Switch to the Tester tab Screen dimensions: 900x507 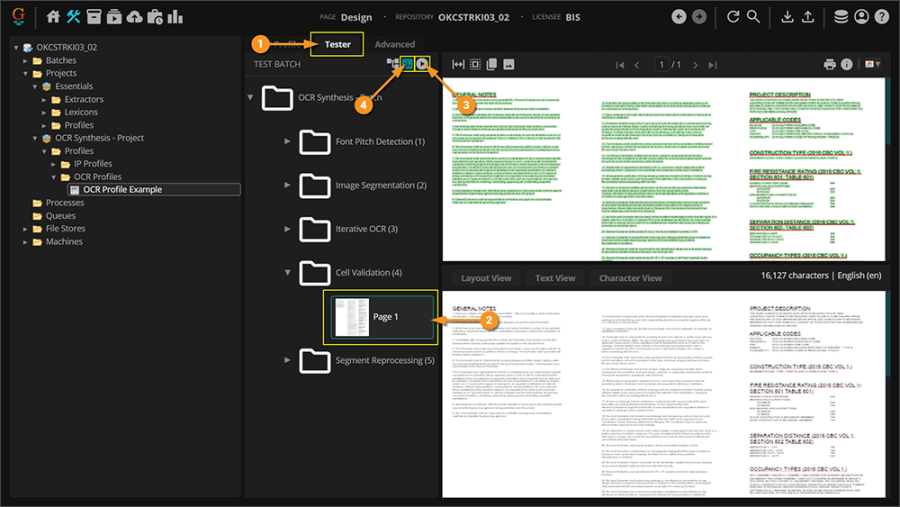[337, 44]
